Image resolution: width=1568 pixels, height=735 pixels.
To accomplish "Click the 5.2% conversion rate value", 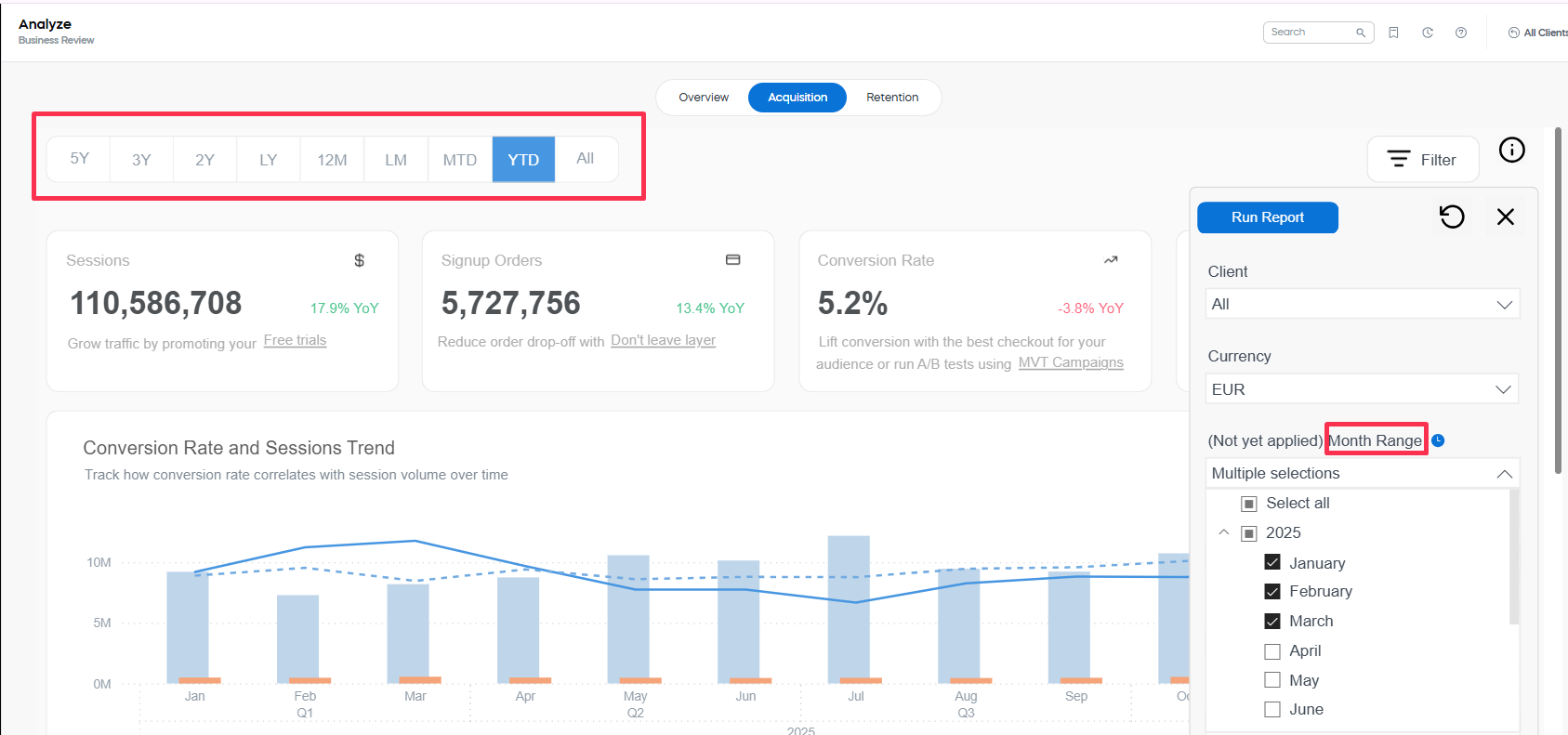I will pos(852,303).
